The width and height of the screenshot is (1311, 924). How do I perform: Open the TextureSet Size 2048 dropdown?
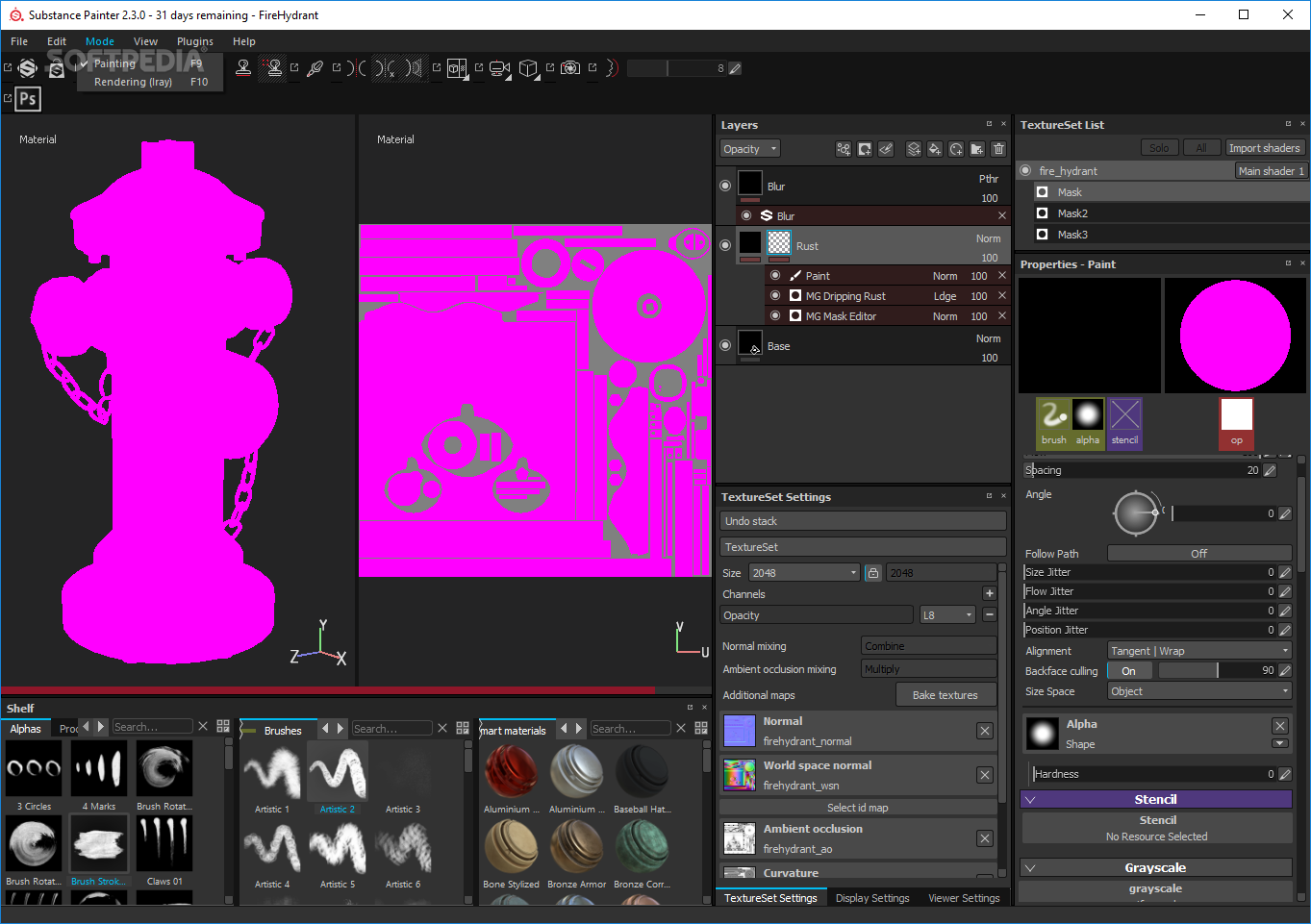pos(804,573)
